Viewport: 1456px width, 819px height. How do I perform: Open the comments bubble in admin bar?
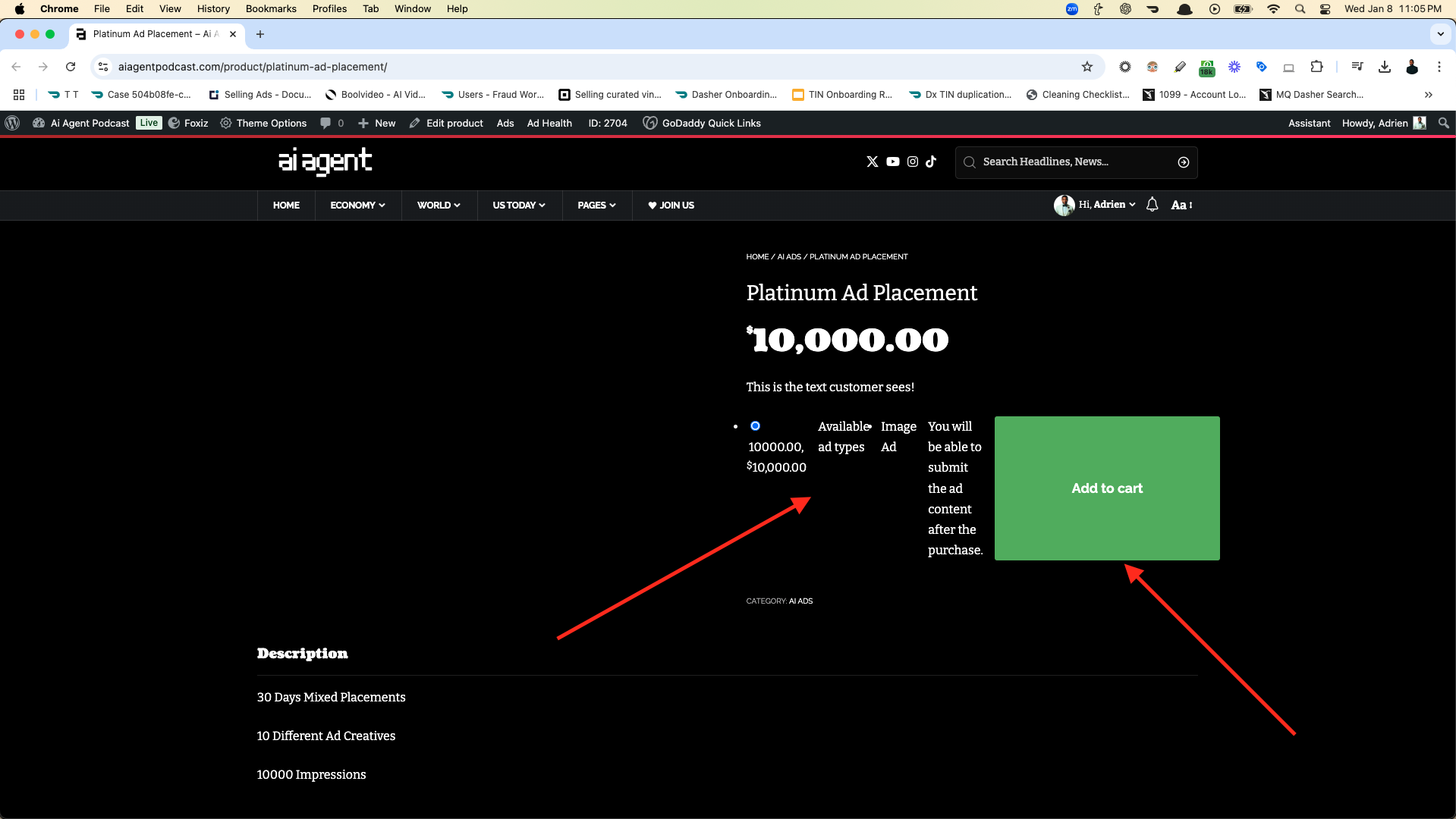pos(332,123)
